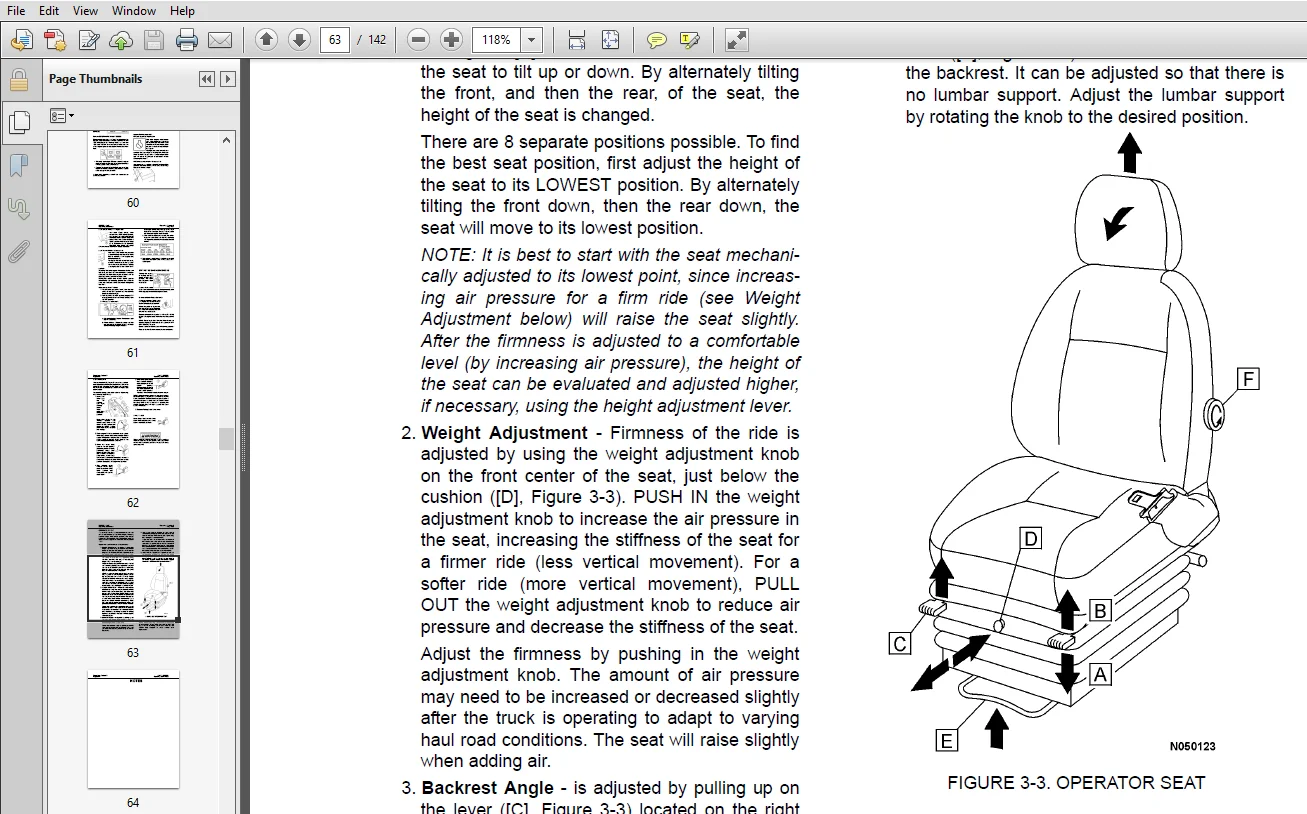
Task: Go to previous page with up arrow
Action: click(266, 40)
